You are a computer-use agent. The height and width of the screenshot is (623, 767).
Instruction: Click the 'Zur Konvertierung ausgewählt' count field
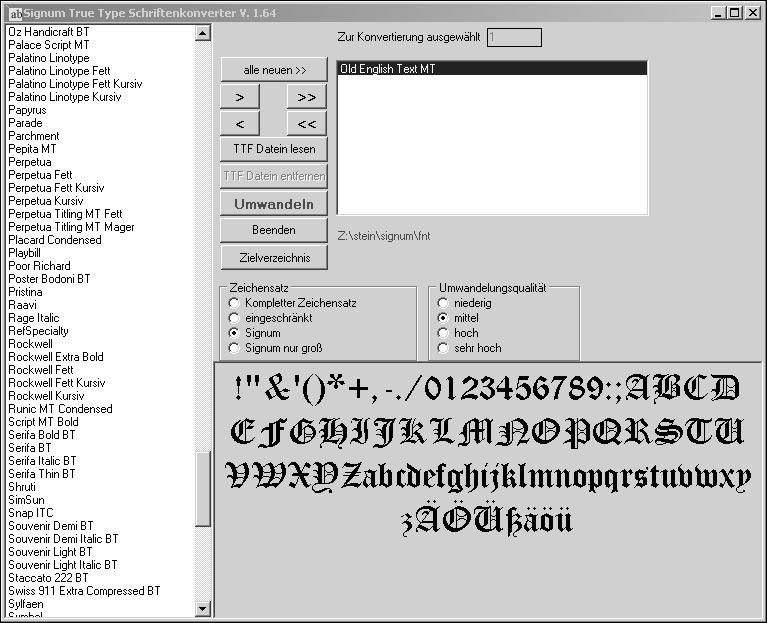[514, 38]
